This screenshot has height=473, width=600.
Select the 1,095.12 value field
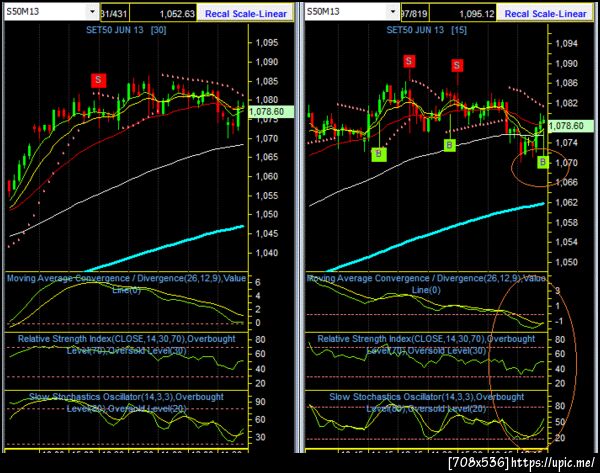click(463, 14)
